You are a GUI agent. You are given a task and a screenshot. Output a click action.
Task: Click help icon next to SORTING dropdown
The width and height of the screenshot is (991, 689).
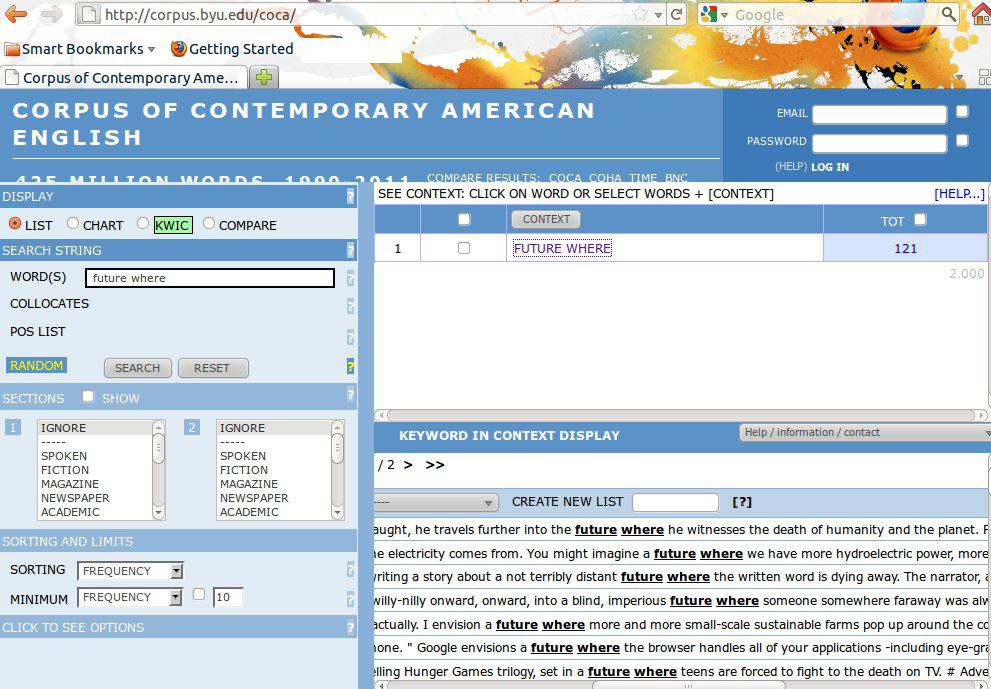click(x=350, y=570)
